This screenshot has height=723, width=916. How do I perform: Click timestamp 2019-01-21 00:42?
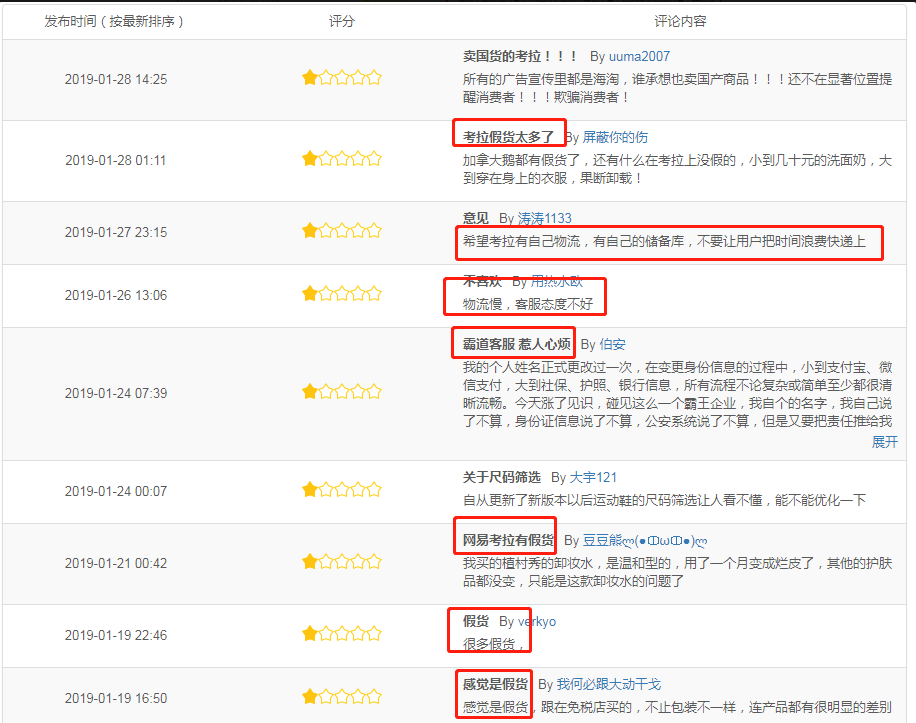[x=116, y=564]
